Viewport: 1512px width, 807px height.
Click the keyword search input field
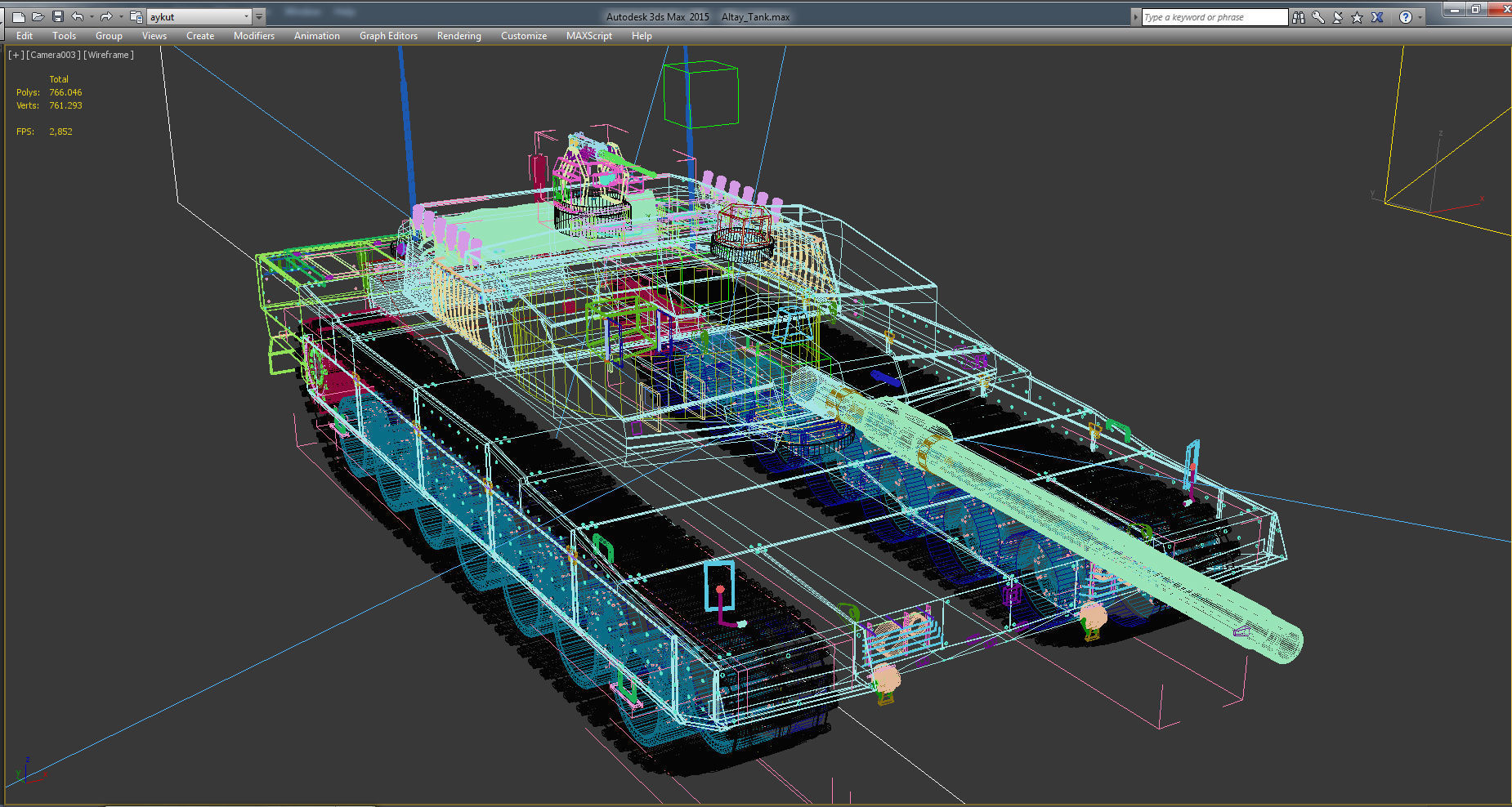tap(1213, 17)
